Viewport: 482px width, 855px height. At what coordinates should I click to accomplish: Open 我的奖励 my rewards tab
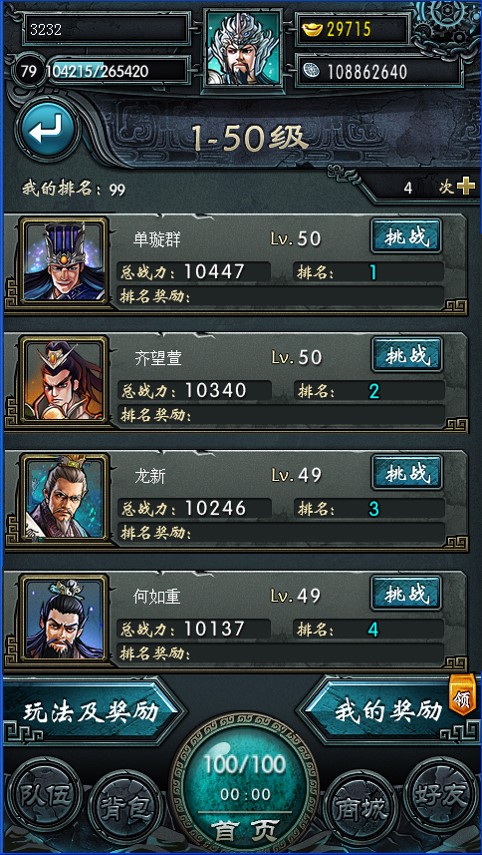coord(387,711)
